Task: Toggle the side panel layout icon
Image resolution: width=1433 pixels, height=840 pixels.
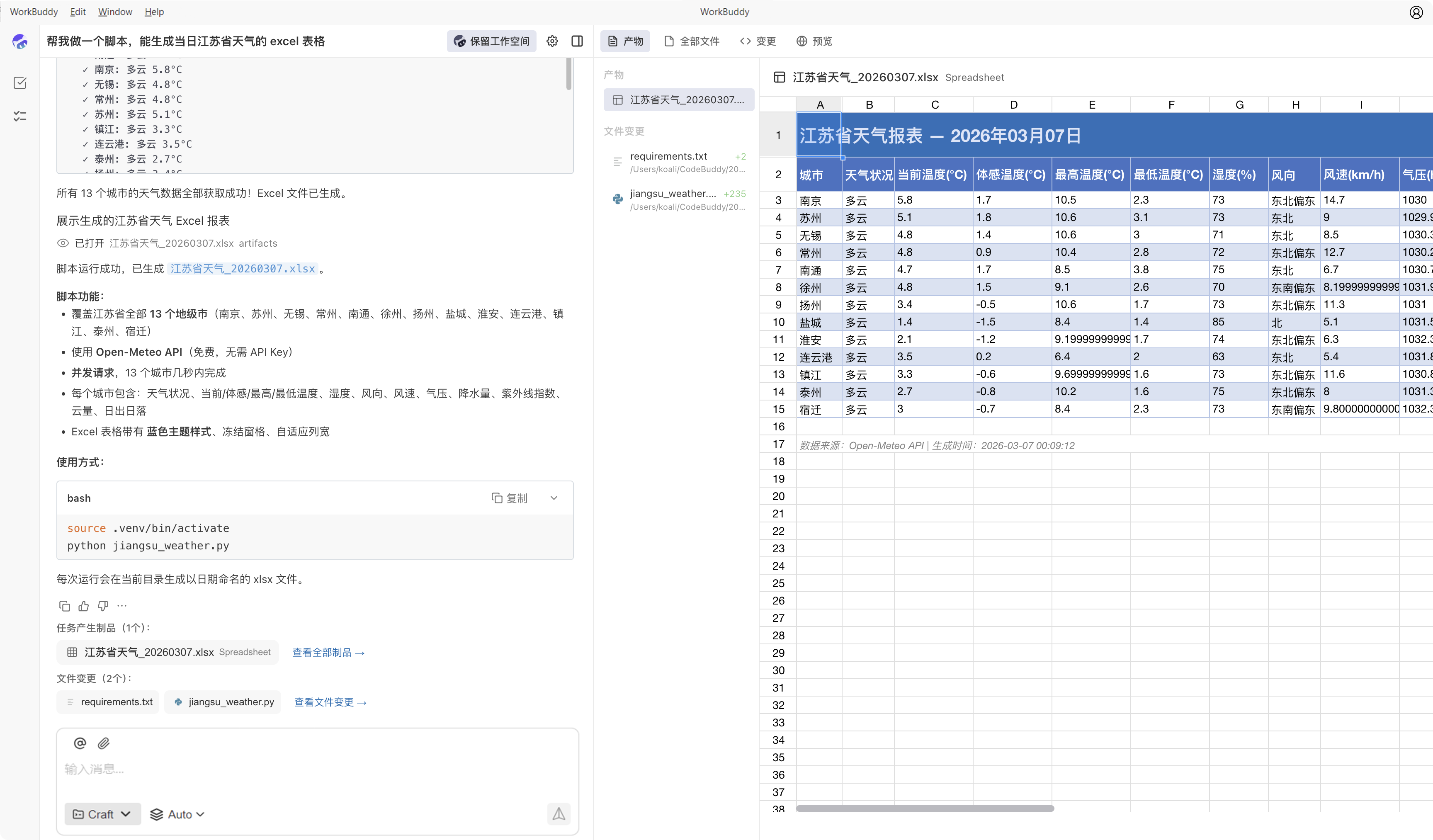Action: click(577, 41)
